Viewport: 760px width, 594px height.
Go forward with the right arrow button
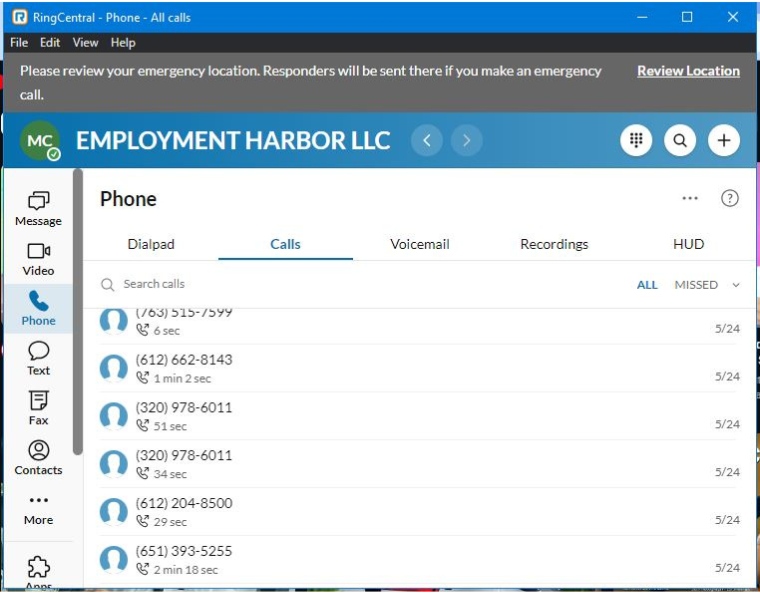466,141
